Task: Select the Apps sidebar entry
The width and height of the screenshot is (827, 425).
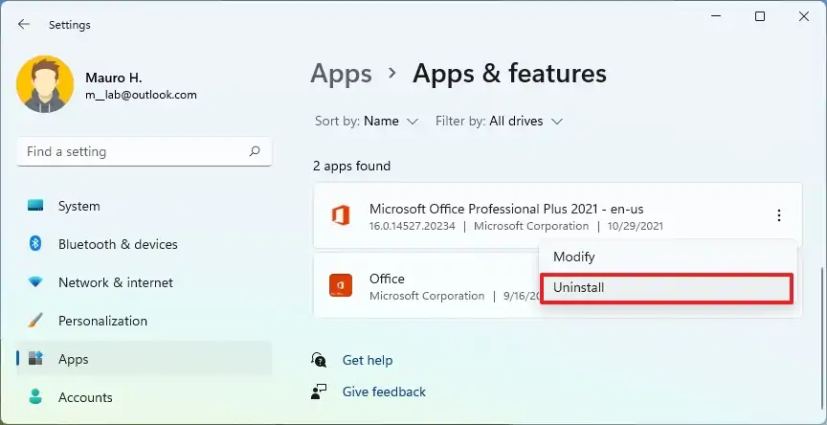Action: pos(145,359)
